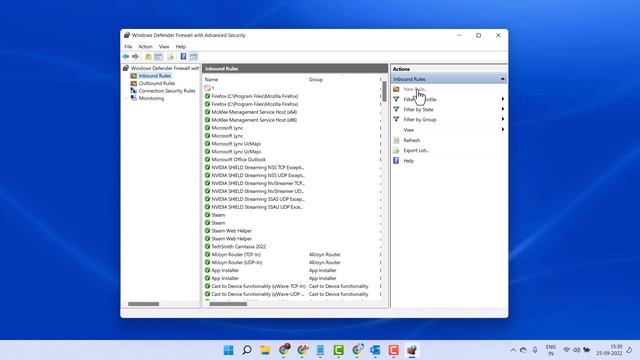The height and width of the screenshot is (360, 640).
Task: Select Outbound Rules in the tree
Action: coord(157,83)
